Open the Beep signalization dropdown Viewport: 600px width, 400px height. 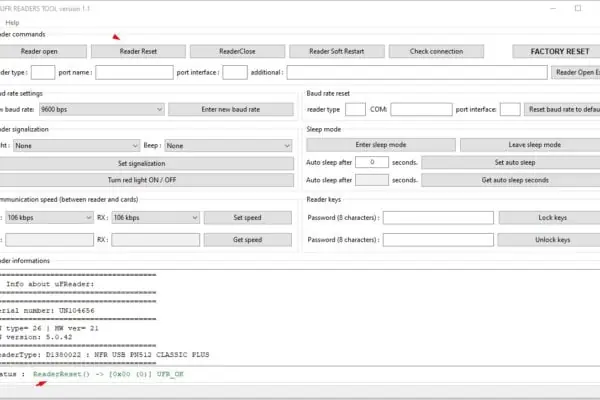(228, 146)
